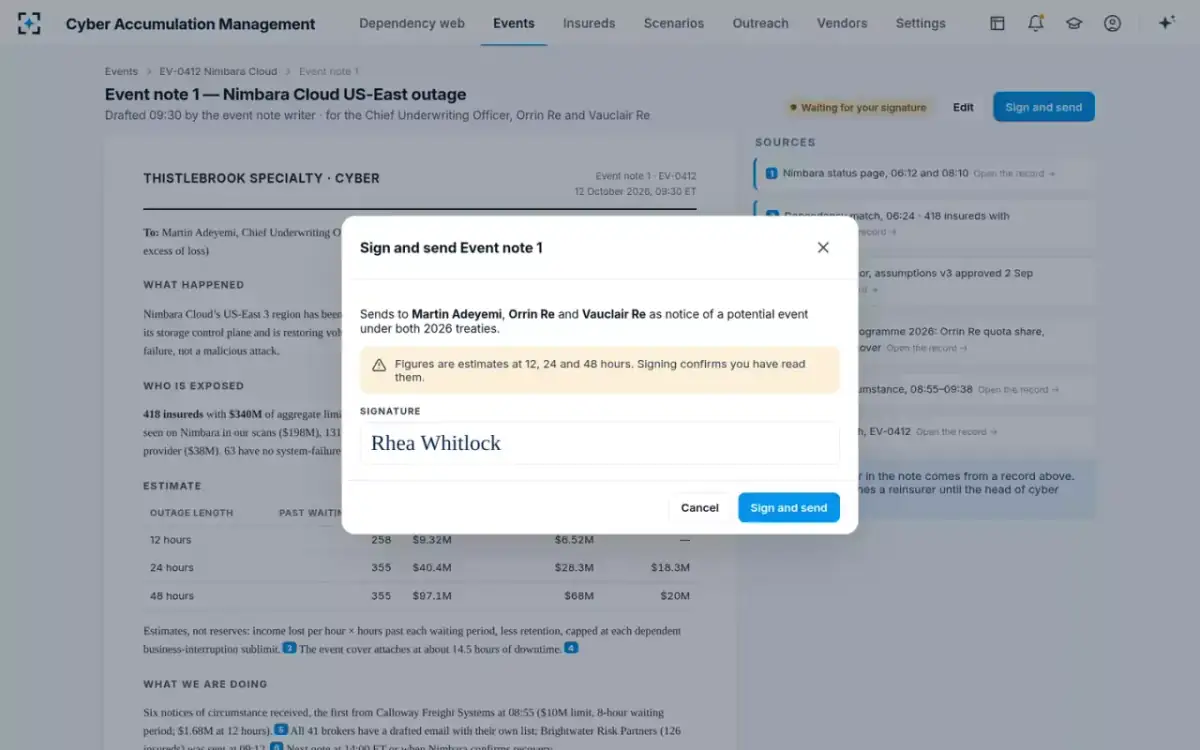Click the header Sign and send button
The width and height of the screenshot is (1200, 750).
tap(1044, 107)
